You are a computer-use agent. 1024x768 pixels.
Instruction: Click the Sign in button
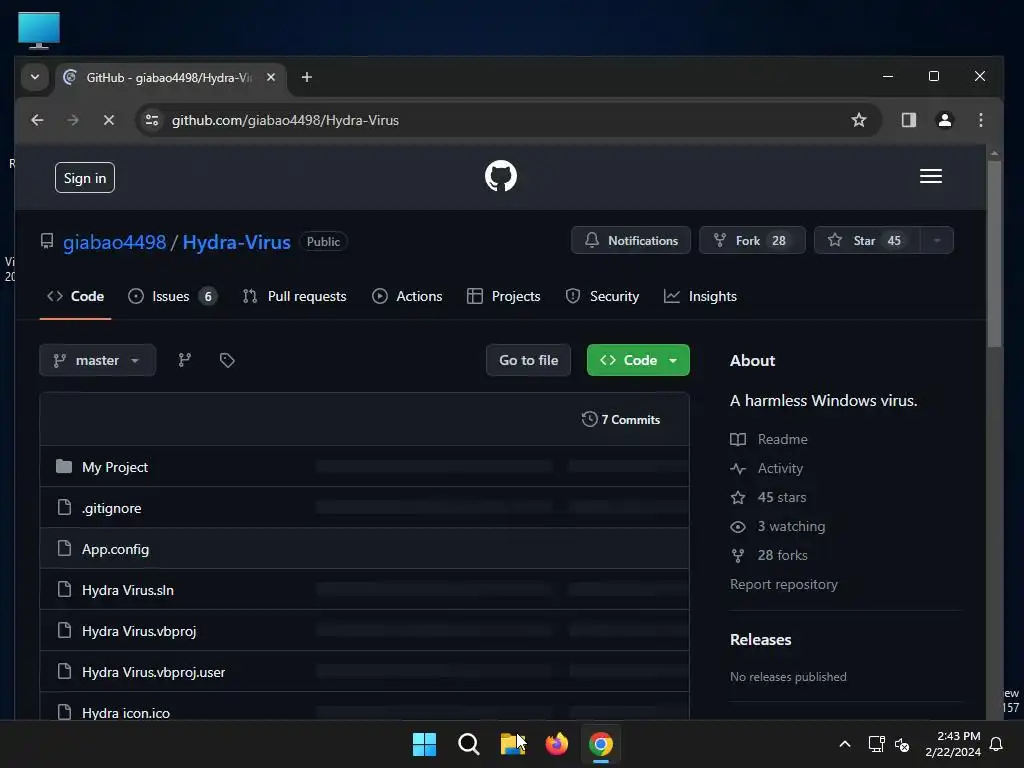tap(85, 178)
